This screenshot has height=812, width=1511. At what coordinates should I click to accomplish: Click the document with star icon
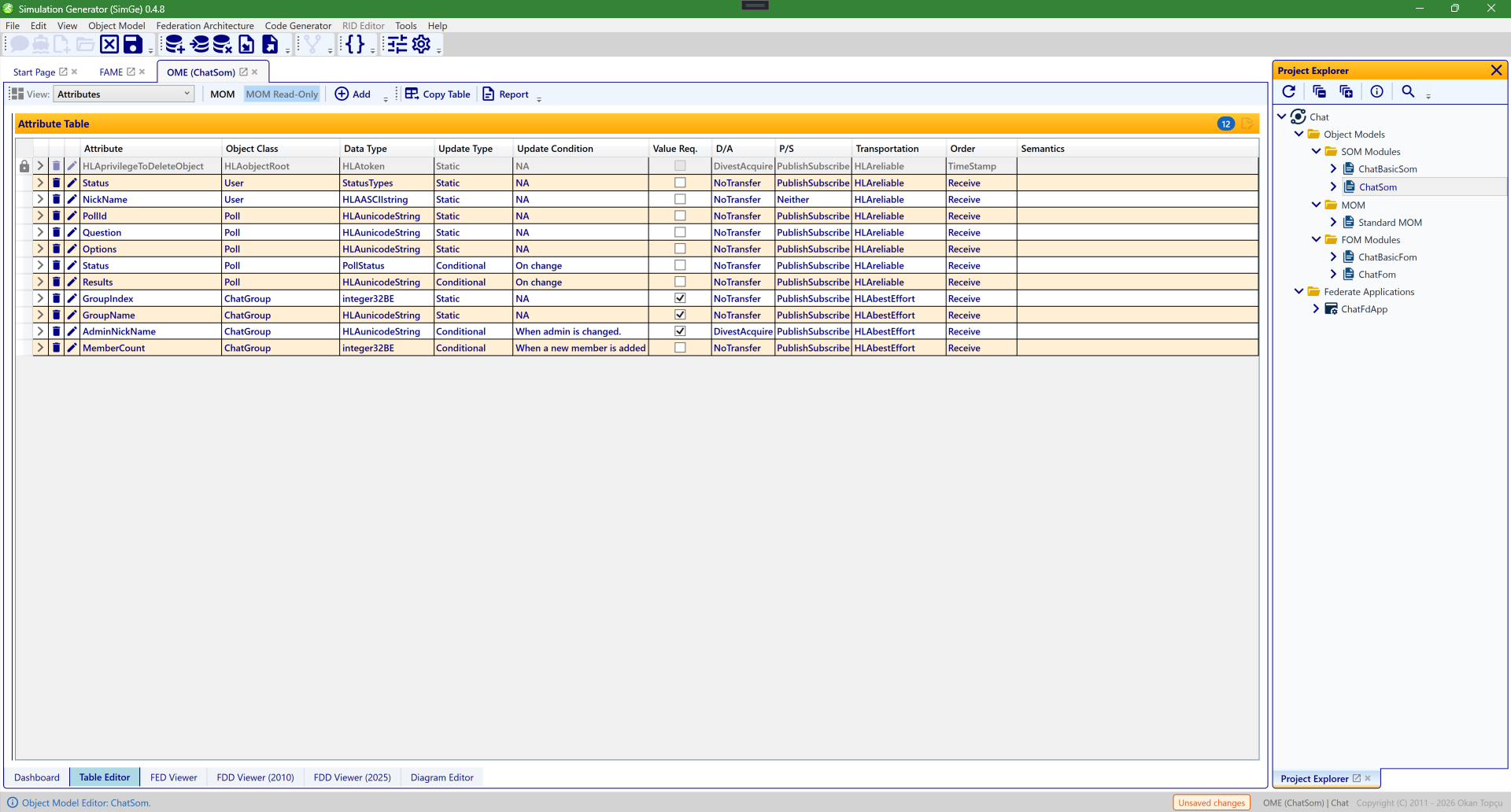(x=270, y=44)
